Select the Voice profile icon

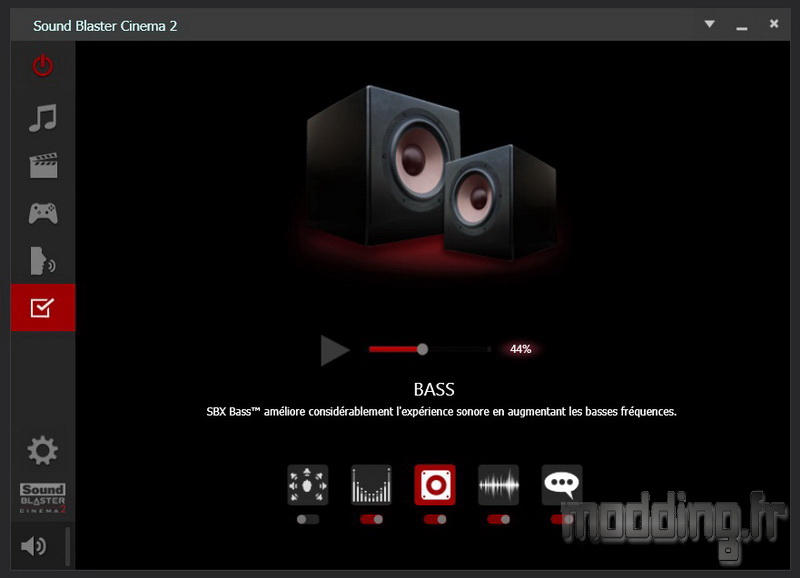[43, 261]
